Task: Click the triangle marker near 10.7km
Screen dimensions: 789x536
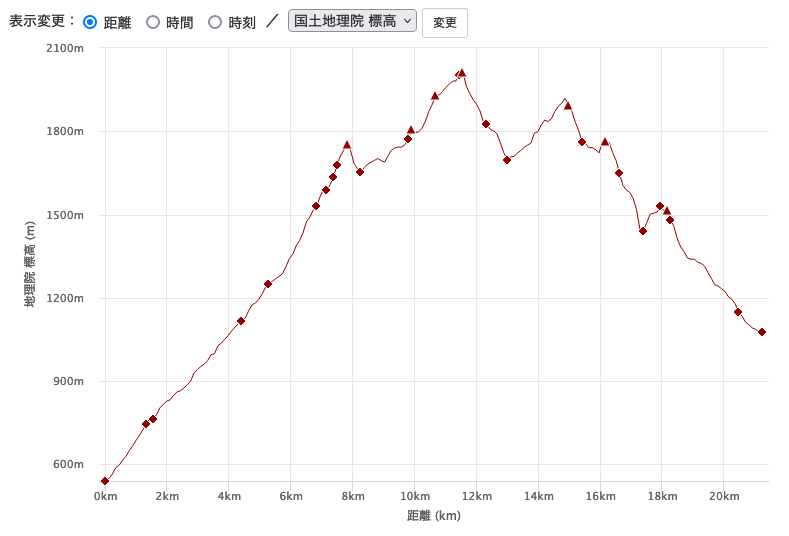Action: pos(435,96)
